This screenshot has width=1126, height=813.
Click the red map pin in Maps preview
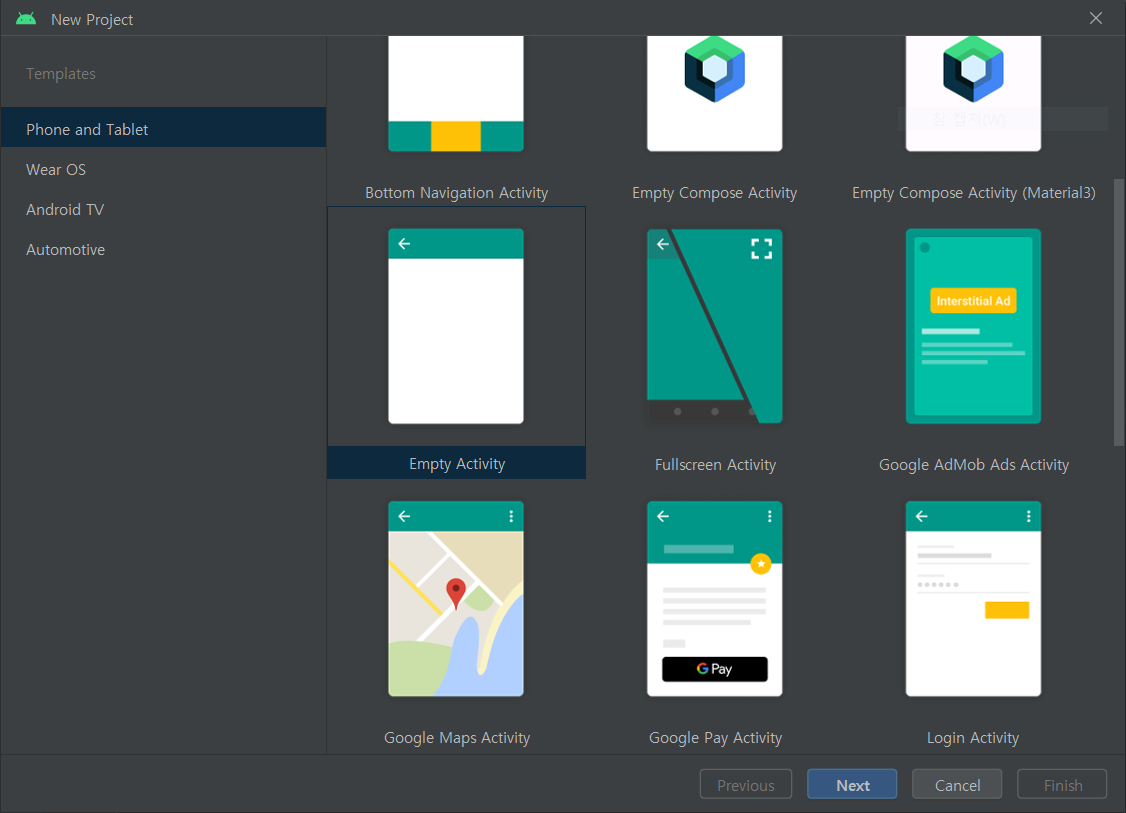coord(455,593)
